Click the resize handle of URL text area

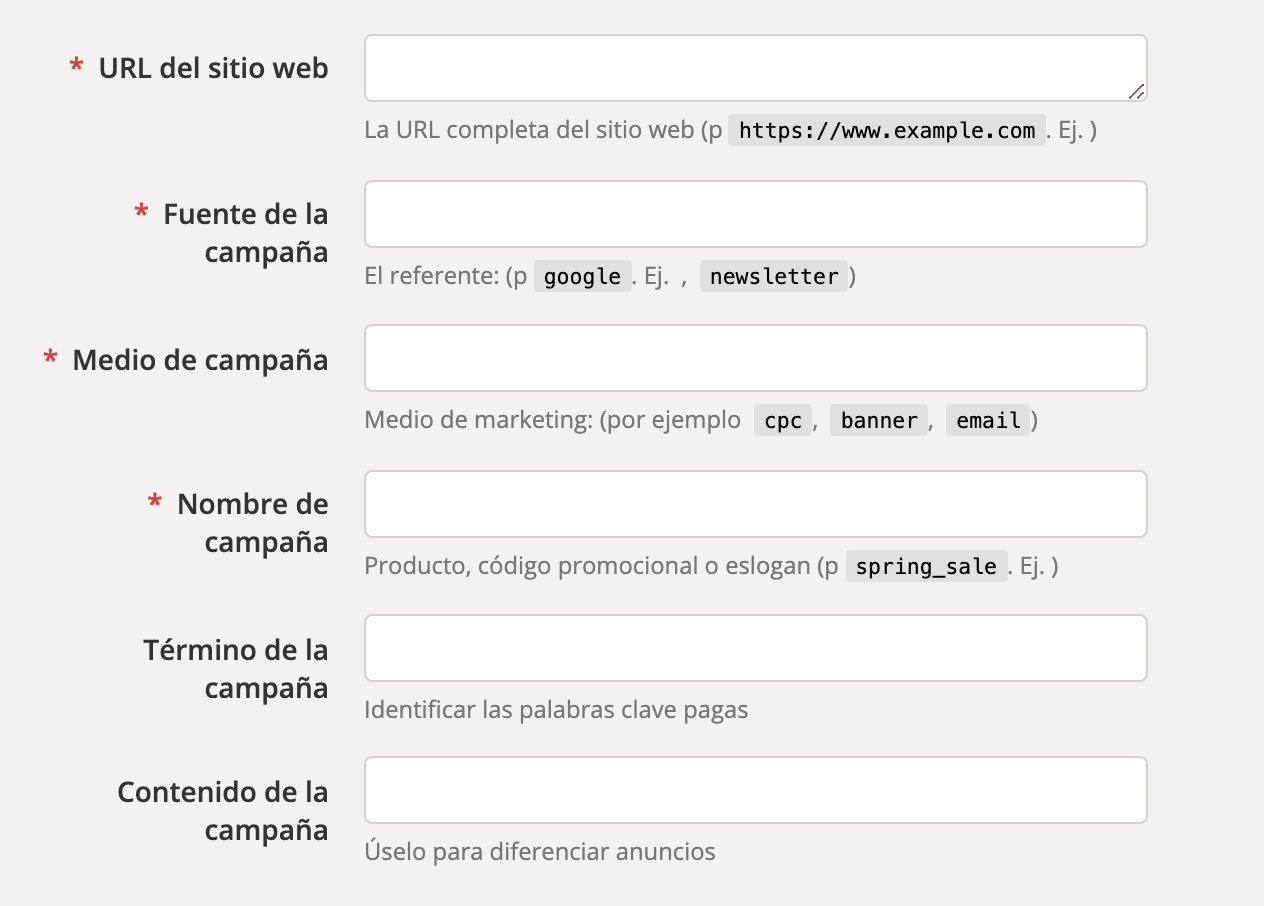(x=1136, y=92)
